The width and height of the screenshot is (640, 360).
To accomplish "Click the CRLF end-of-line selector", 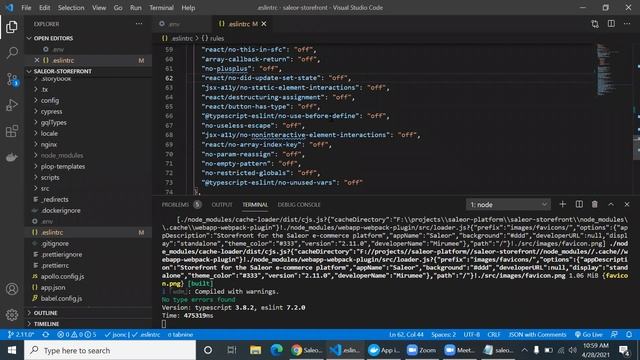I will click(x=493, y=334).
